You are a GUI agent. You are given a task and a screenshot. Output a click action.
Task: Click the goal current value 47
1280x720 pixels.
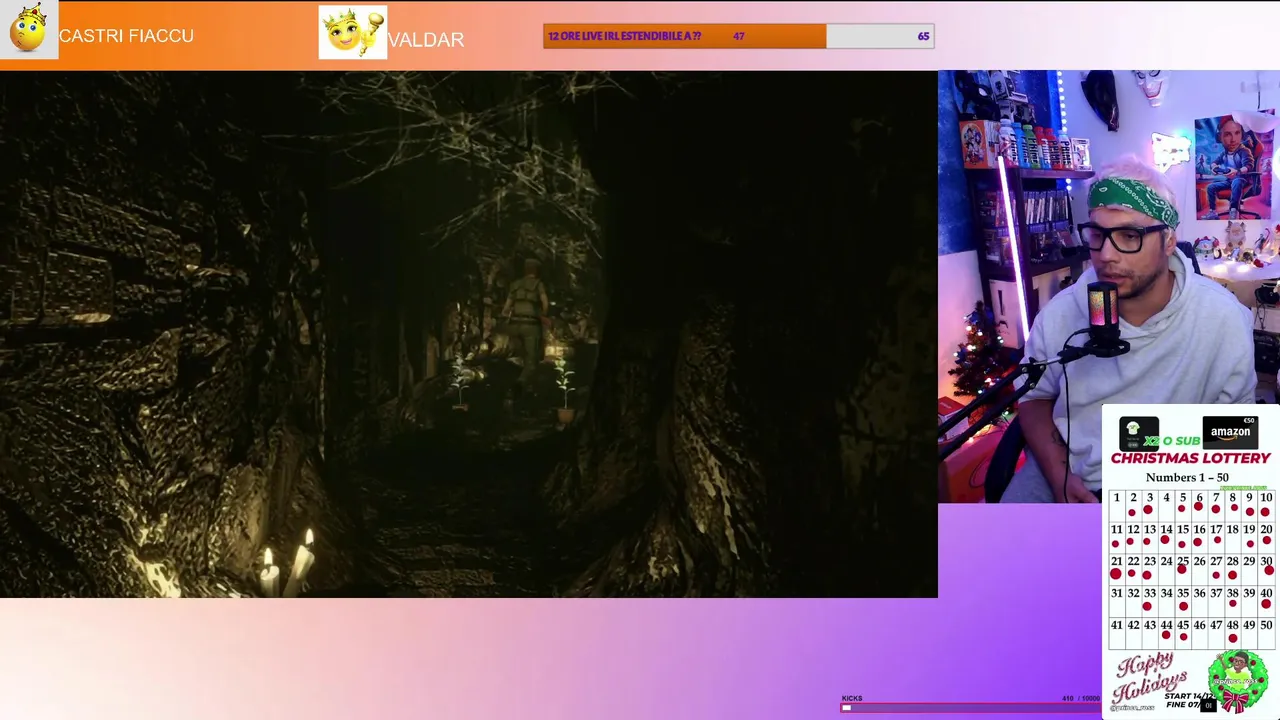738,36
